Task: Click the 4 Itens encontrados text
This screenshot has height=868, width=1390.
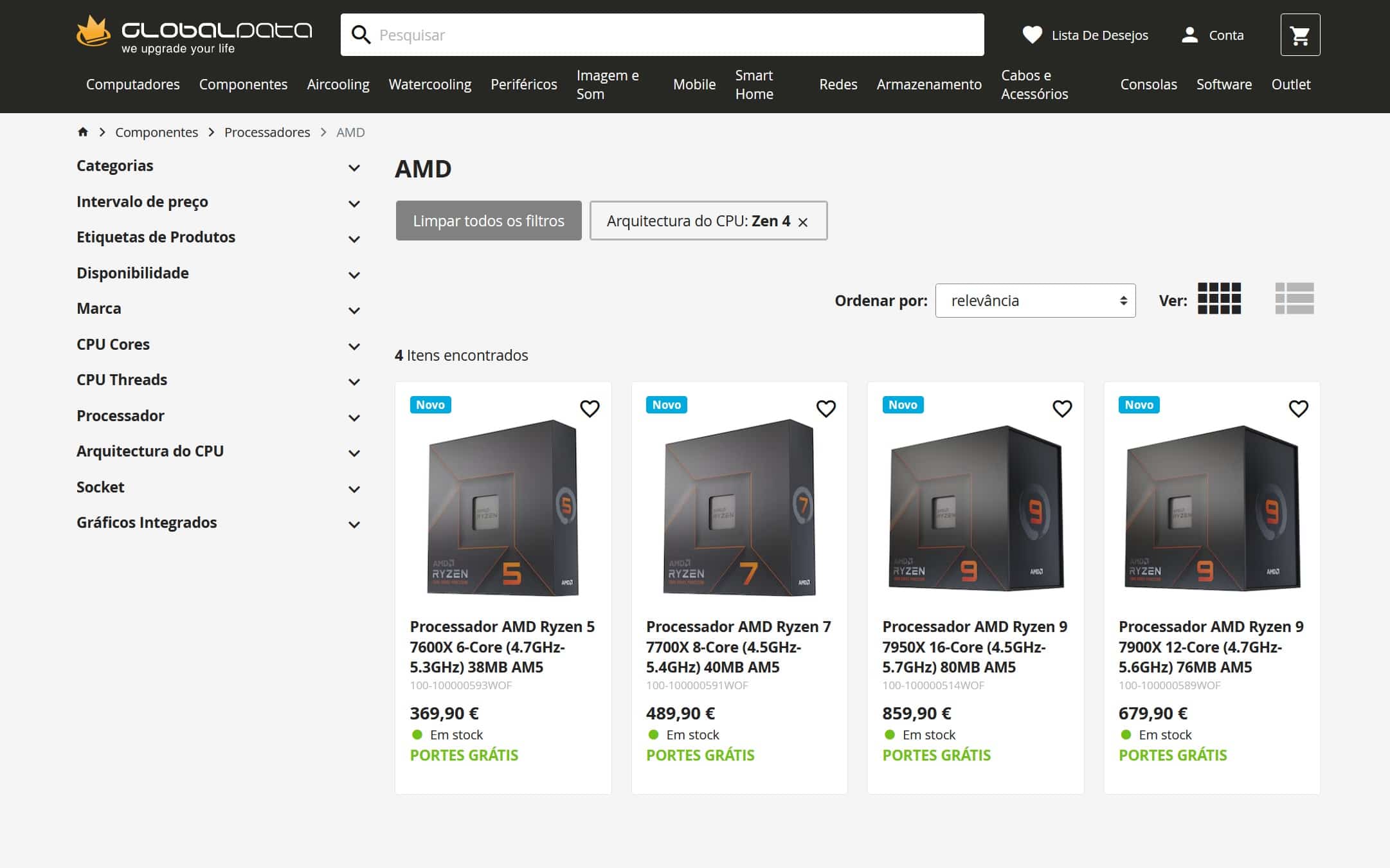Action: pyautogui.click(x=461, y=355)
